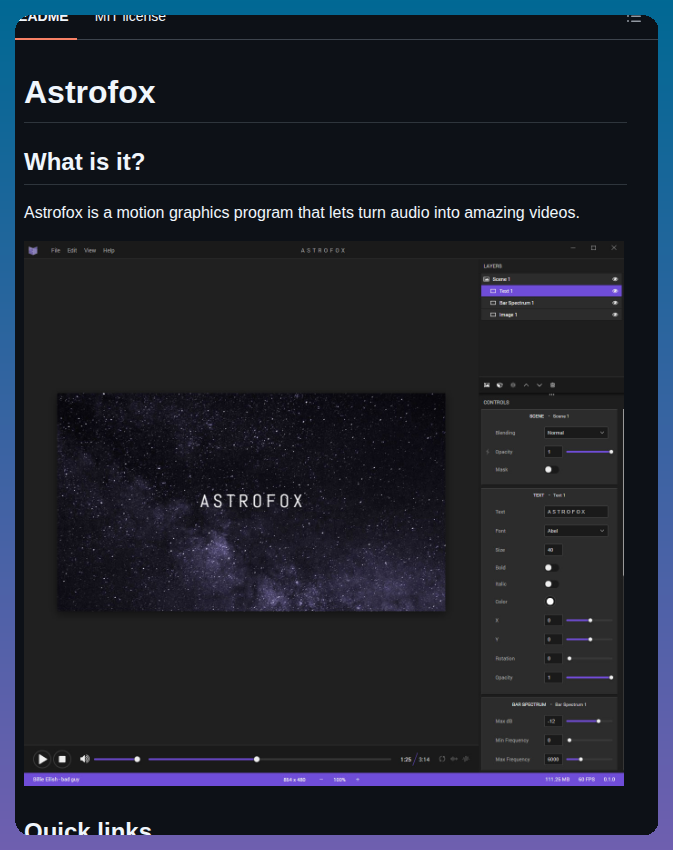Select the README tab

click(43, 18)
